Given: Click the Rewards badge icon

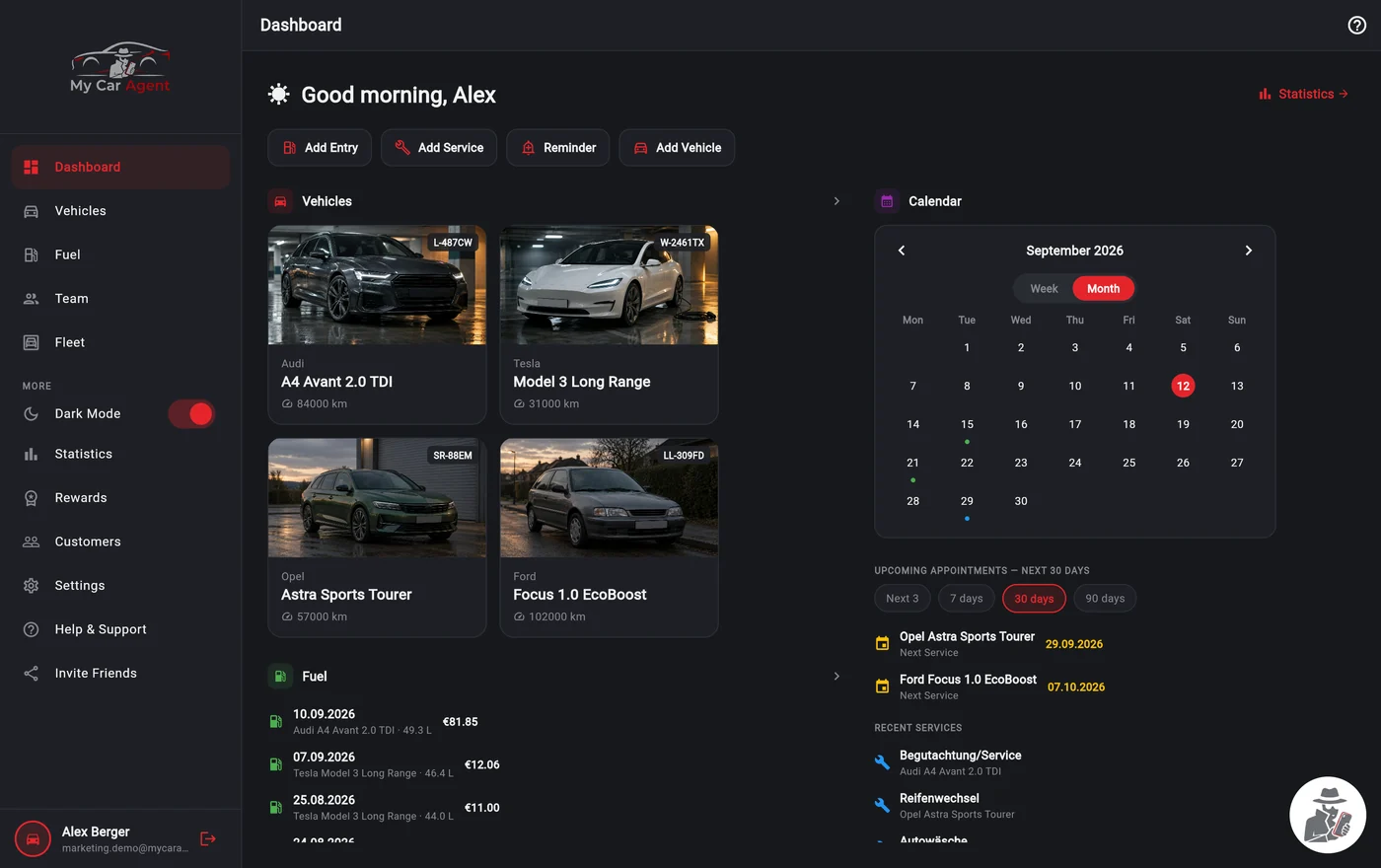Looking at the screenshot, I should (31, 498).
